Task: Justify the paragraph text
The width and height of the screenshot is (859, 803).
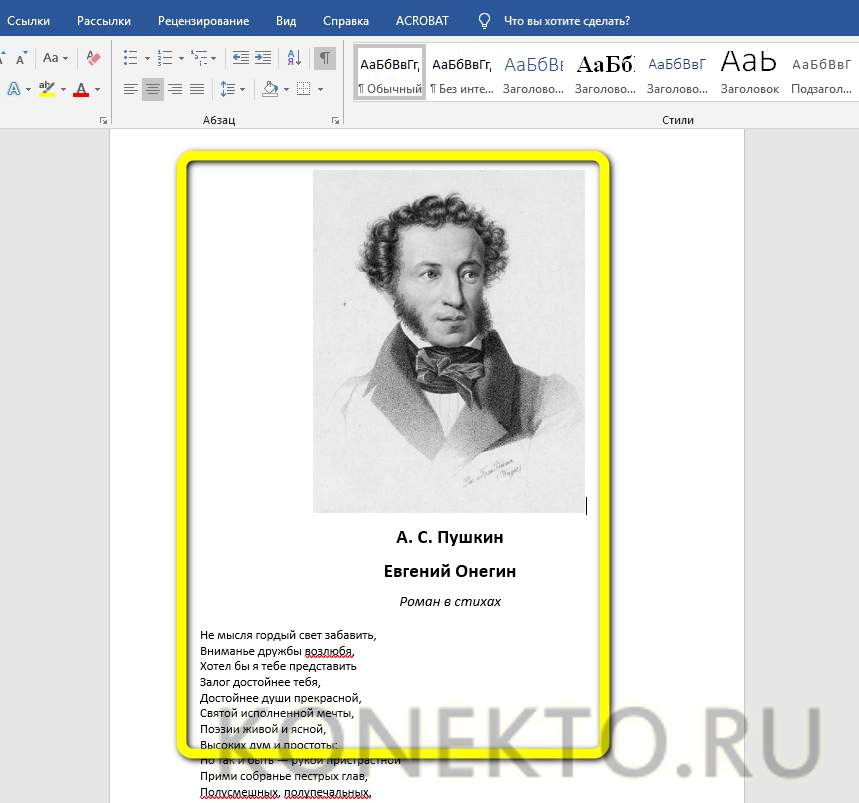Action: coord(197,89)
